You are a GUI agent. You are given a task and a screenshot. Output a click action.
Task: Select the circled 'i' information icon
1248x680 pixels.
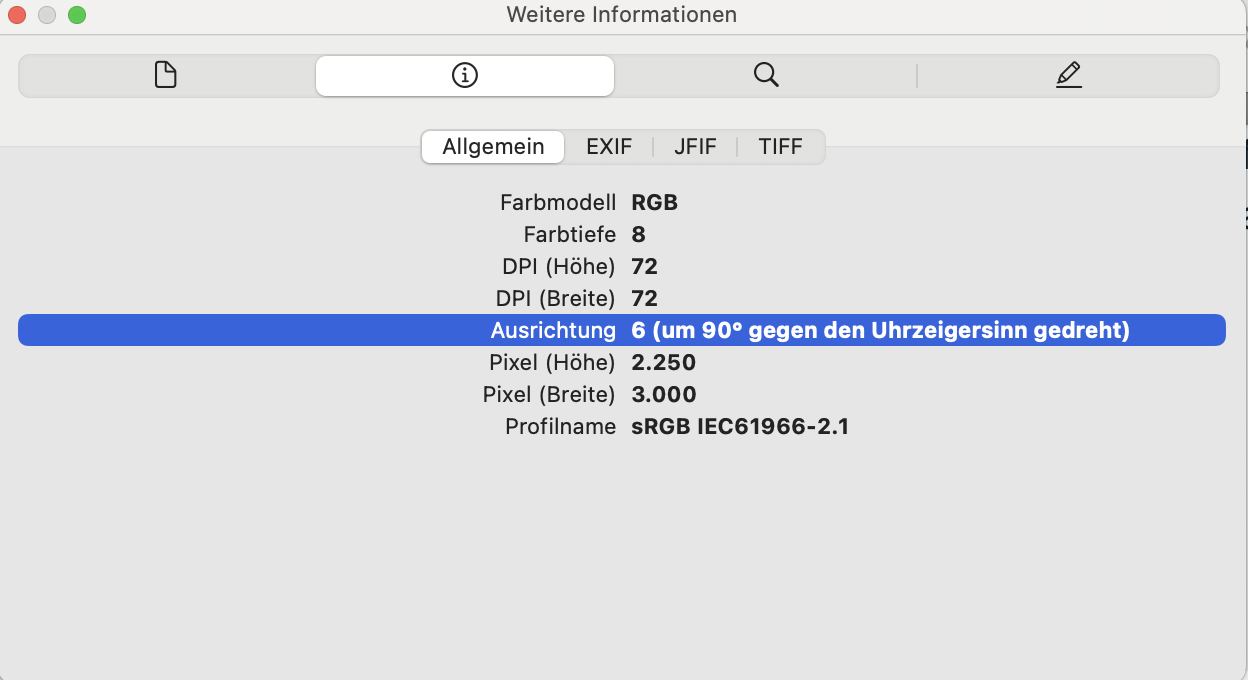tap(464, 75)
